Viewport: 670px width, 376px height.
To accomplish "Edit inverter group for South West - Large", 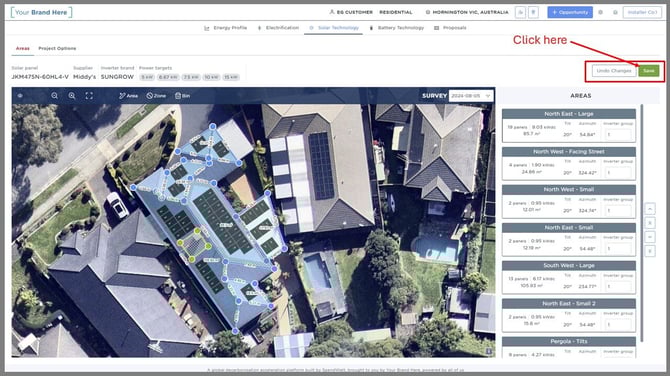I will [x=618, y=287].
